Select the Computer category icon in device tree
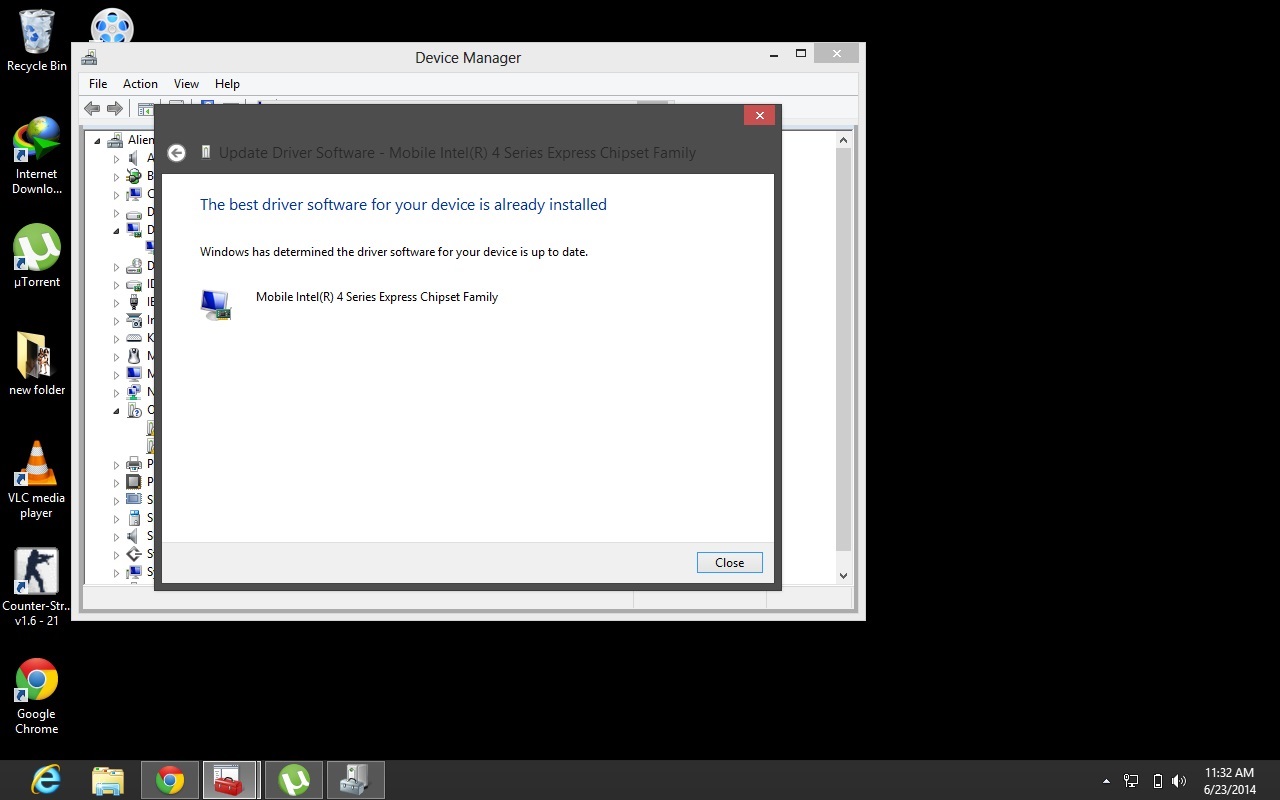1280x800 pixels. [133, 194]
